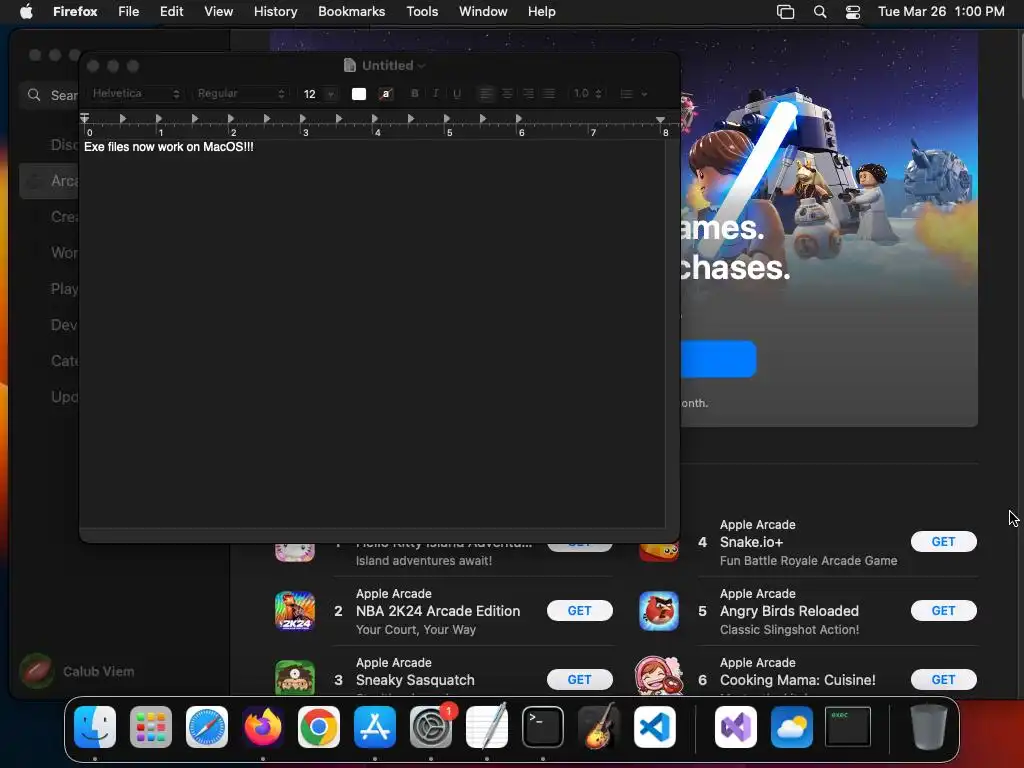The height and width of the screenshot is (768, 1024).
Task: Open the NBA 2K24 Arcade Edition app icon
Action: point(295,611)
